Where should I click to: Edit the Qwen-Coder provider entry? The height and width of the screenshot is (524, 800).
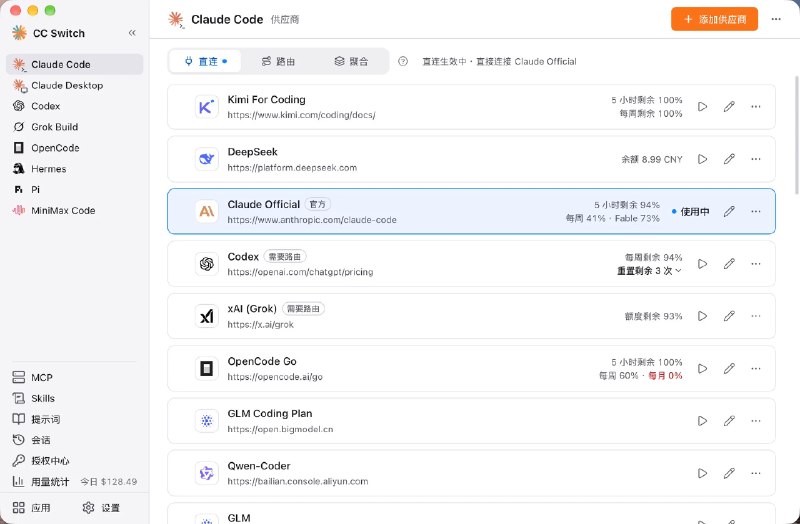pyautogui.click(x=729, y=473)
